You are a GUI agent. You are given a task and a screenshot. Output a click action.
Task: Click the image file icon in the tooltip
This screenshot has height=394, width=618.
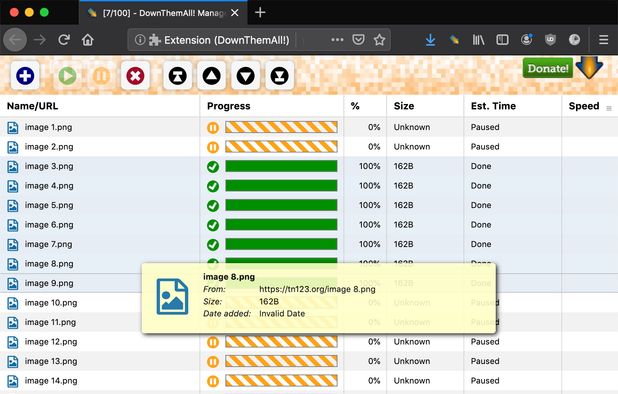[x=172, y=296]
